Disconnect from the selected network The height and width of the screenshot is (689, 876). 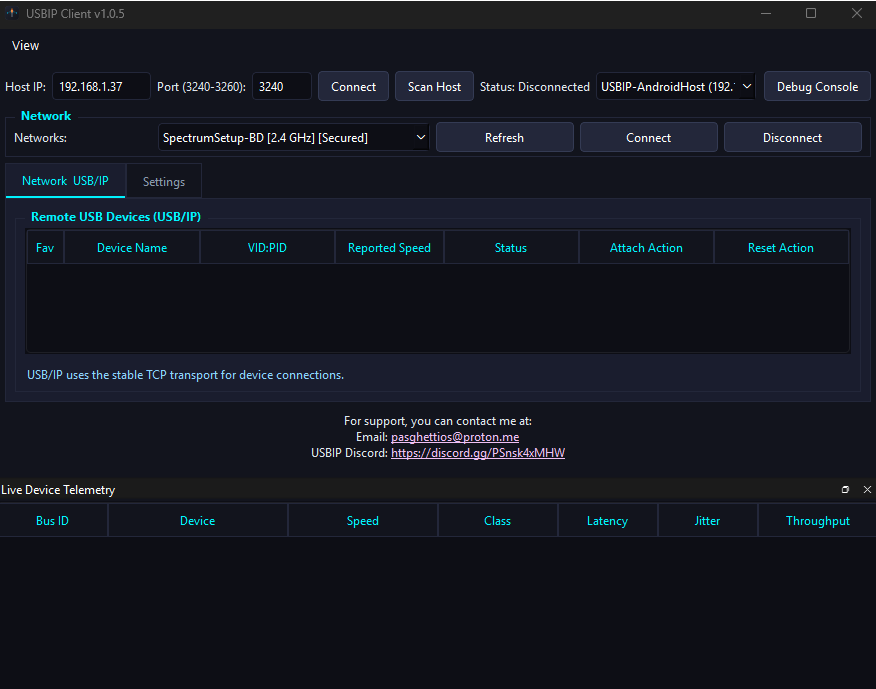792,137
